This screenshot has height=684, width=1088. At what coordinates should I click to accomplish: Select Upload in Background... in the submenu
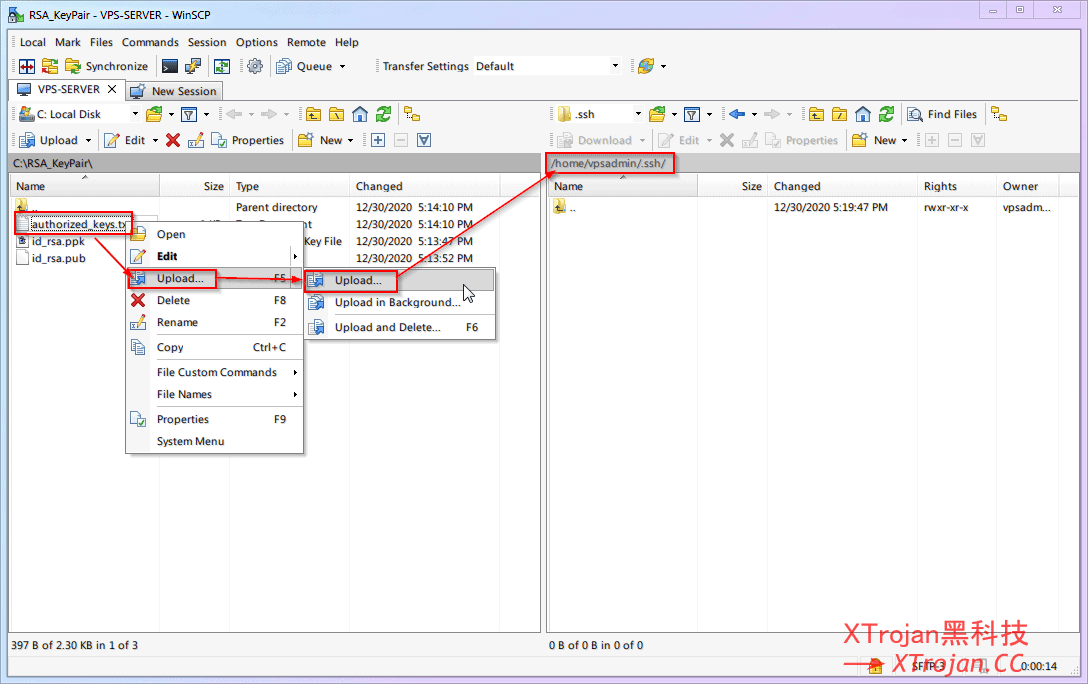tap(400, 302)
